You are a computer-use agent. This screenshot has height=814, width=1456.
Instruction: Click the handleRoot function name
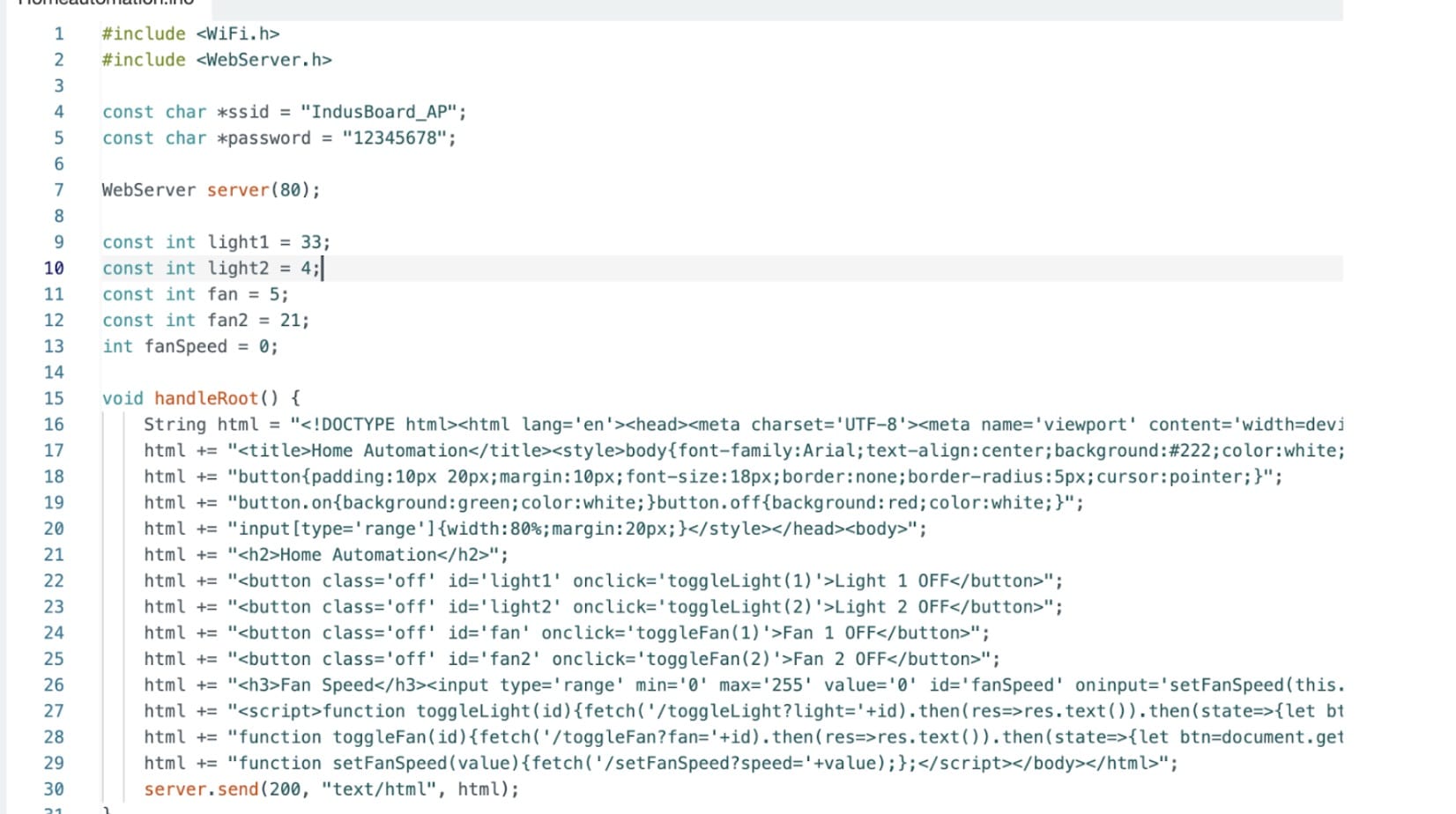[x=206, y=398]
